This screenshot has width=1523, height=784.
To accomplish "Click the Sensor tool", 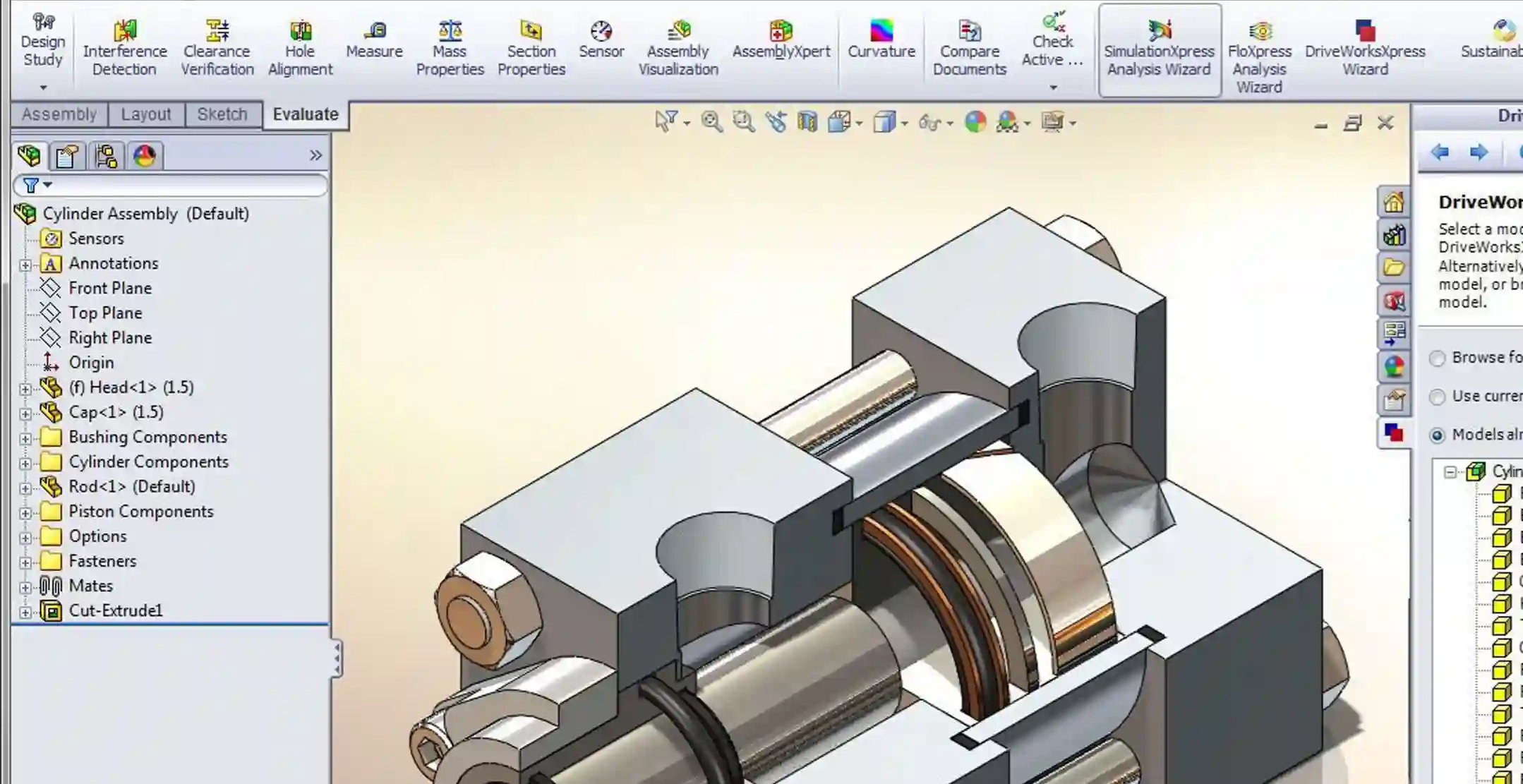I will [601, 41].
